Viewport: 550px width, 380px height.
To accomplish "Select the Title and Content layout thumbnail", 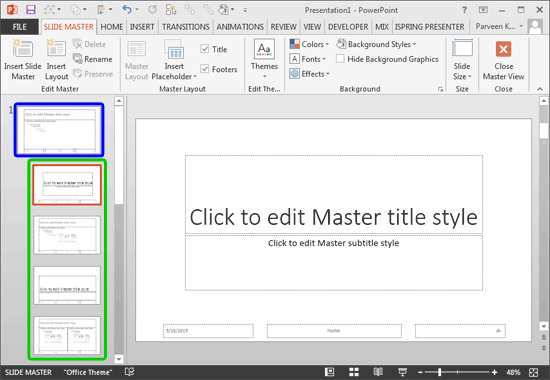I will [67, 235].
